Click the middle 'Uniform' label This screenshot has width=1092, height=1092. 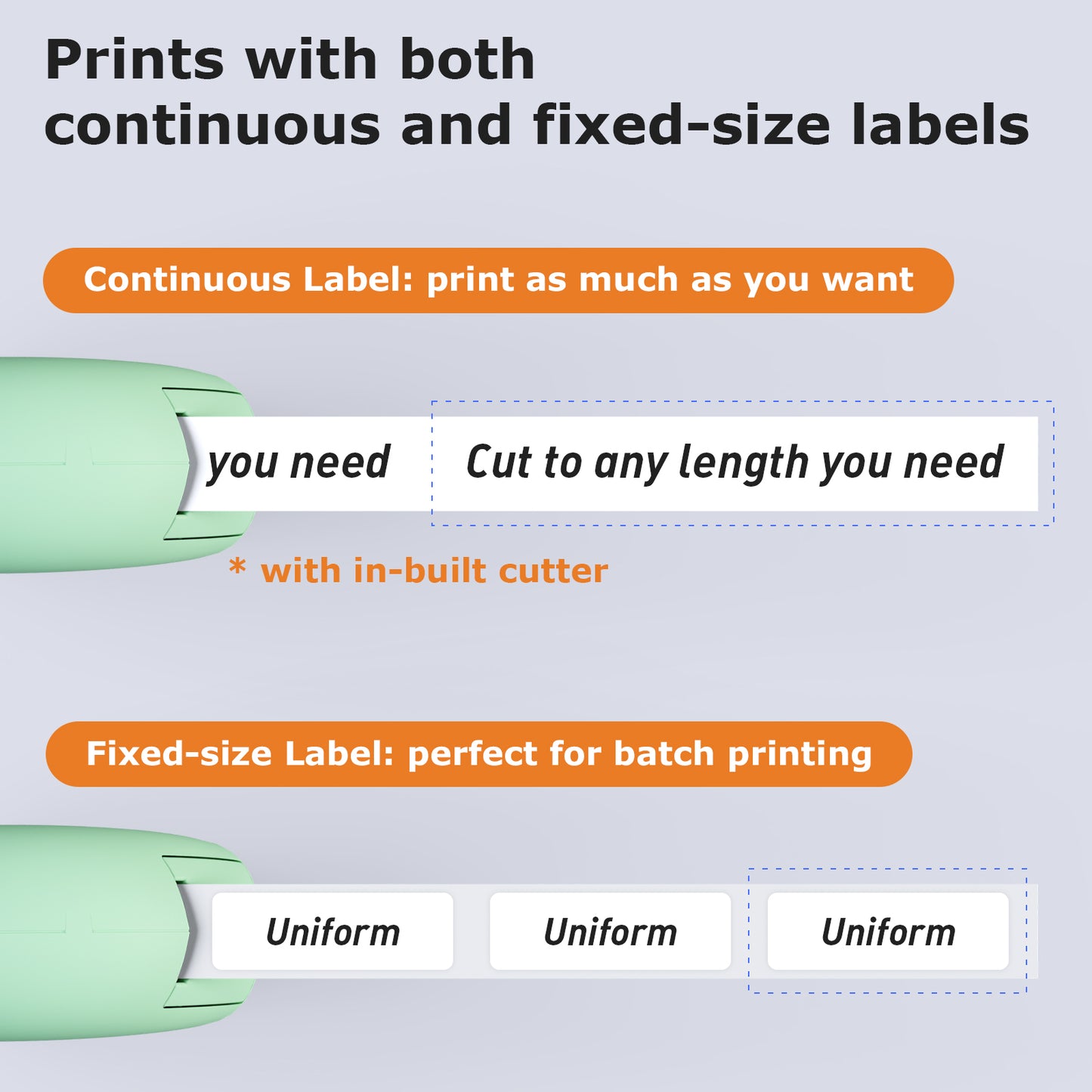(610, 932)
